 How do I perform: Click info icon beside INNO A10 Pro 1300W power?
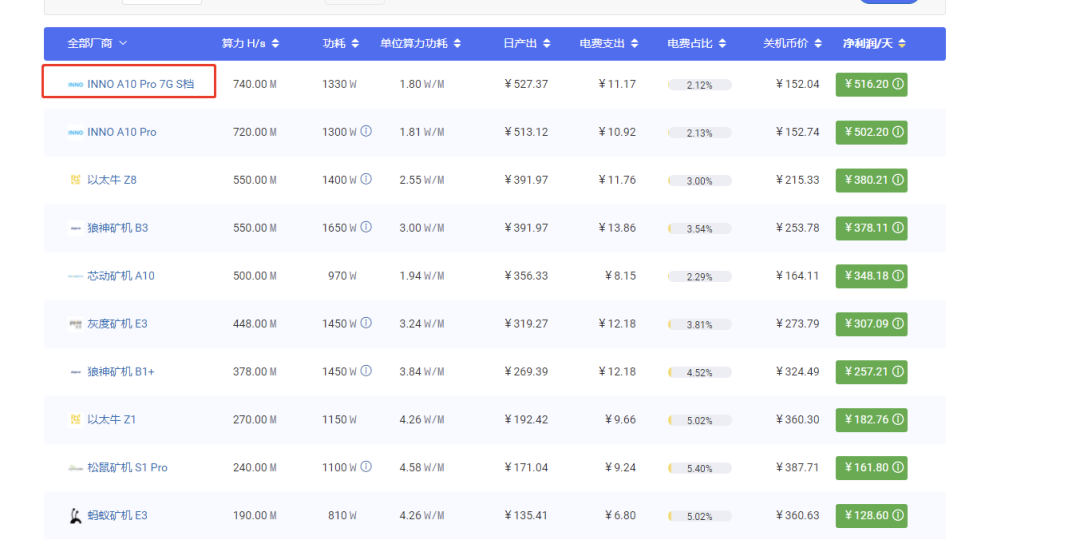pos(366,131)
